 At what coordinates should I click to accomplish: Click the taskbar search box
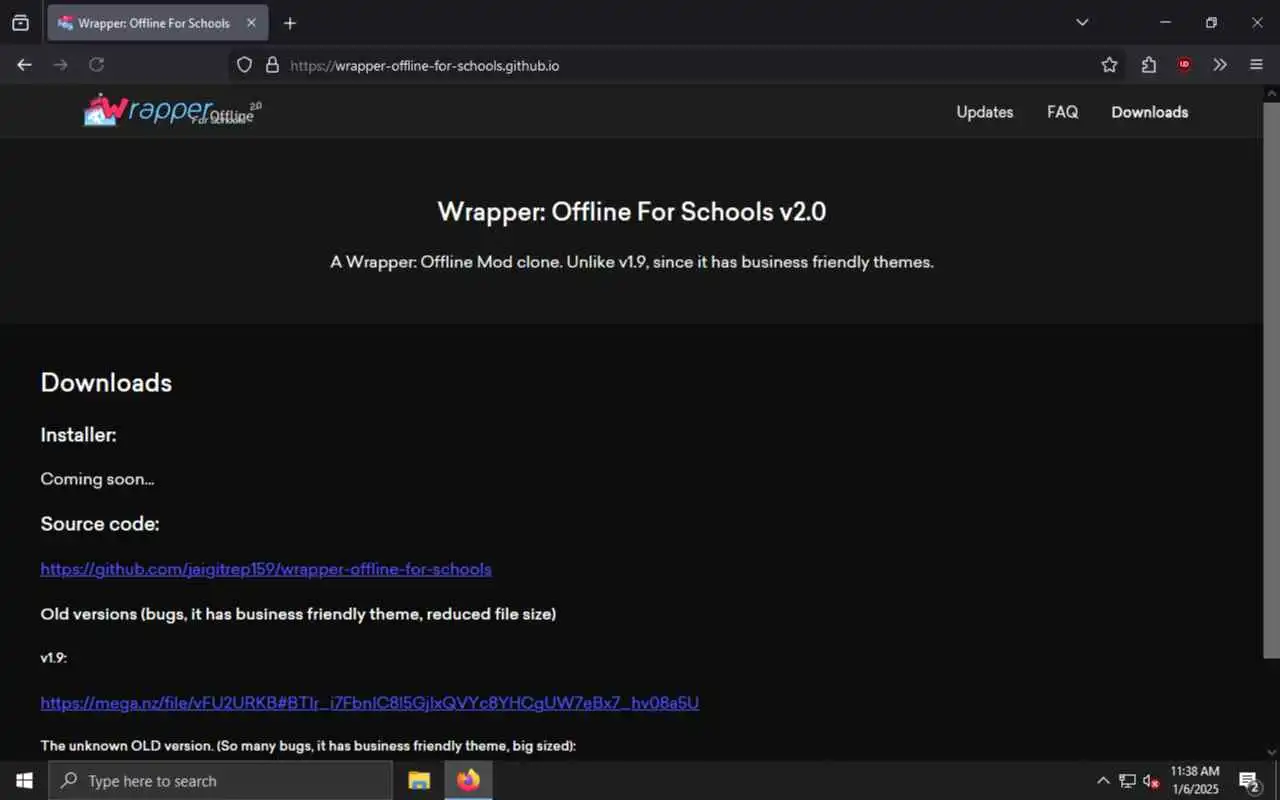(220, 781)
